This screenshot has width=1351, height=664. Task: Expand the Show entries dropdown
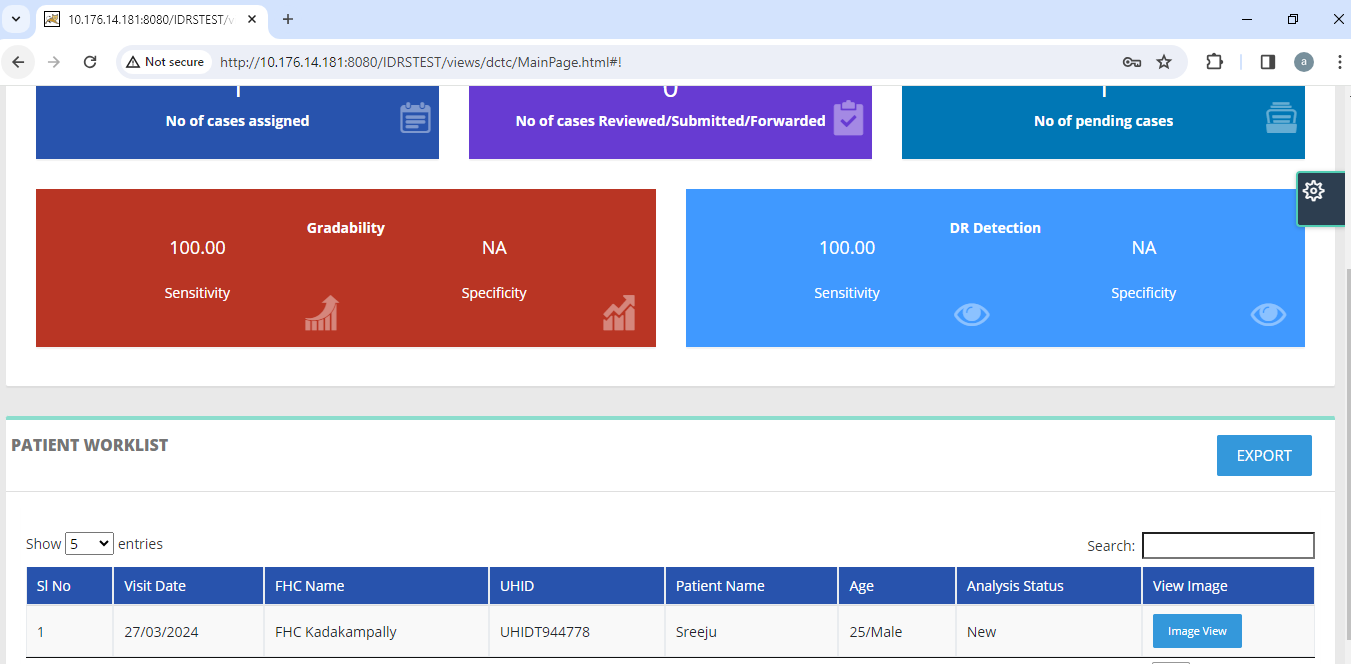[x=89, y=544]
